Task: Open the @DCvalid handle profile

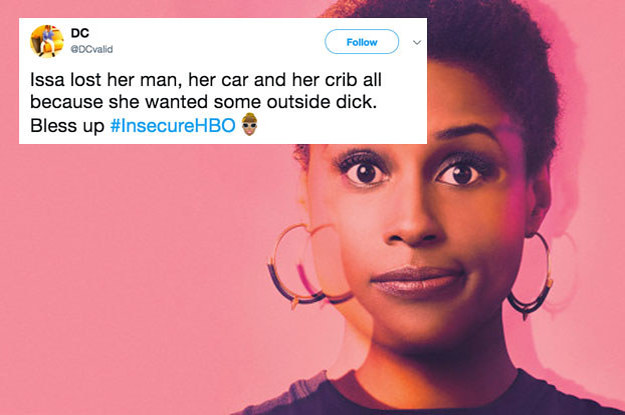Action: click(x=92, y=49)
